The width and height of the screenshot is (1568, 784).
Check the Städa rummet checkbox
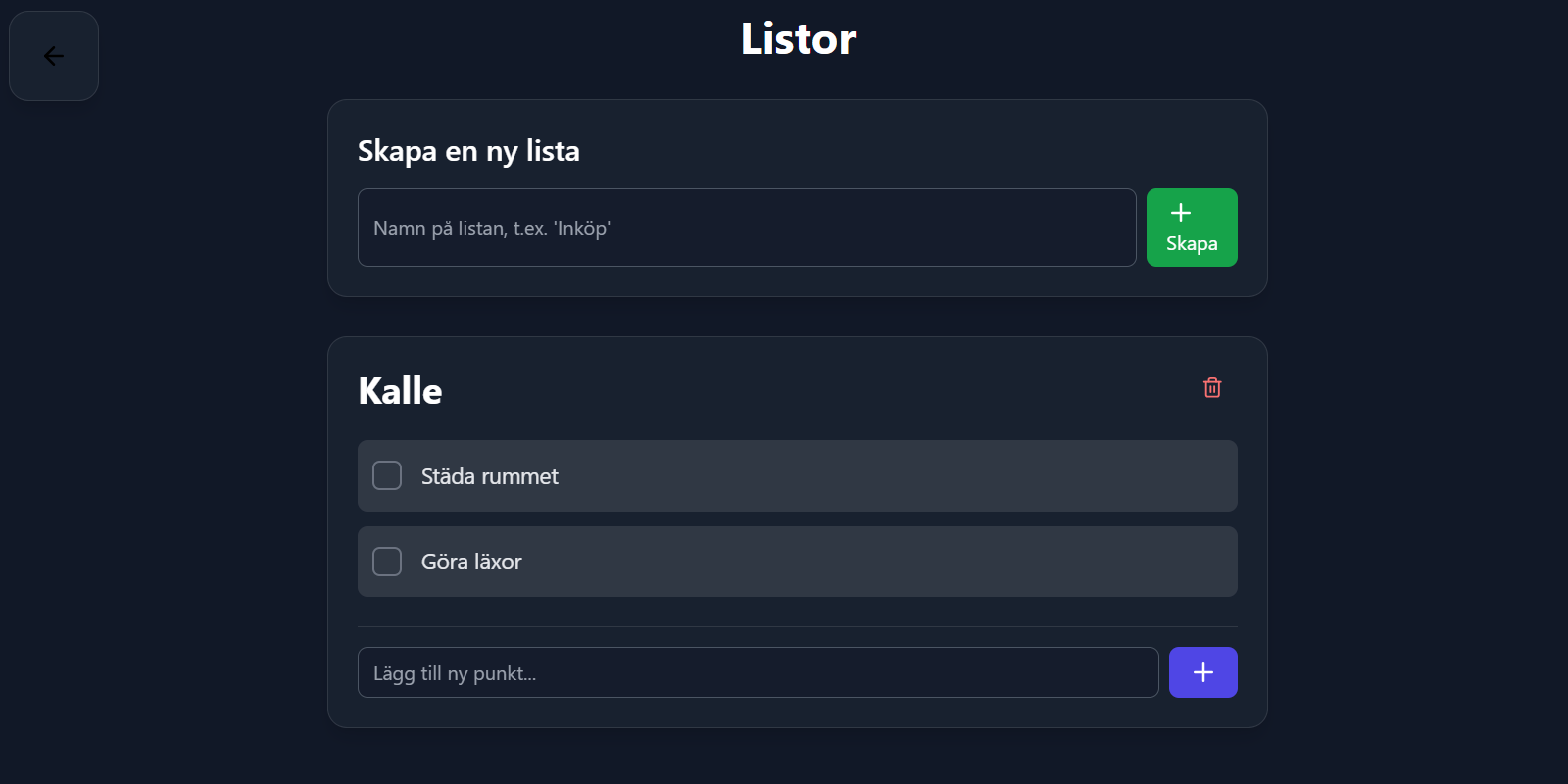pyautogui.click(x=387, y=475)
